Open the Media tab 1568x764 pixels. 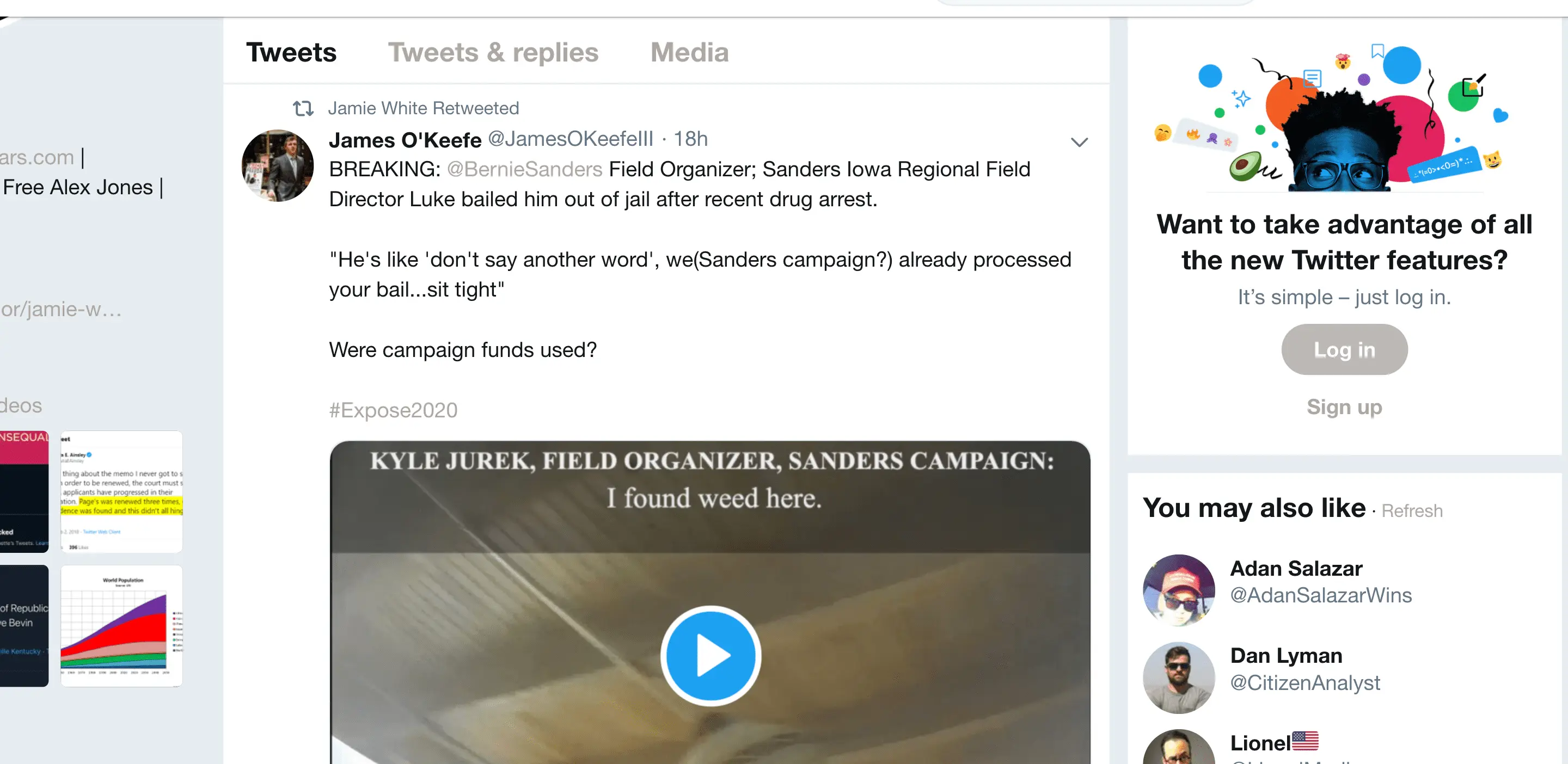[689, 52]
